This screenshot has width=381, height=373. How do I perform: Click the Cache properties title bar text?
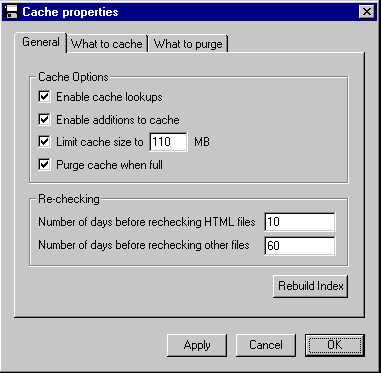[x=70, y=12]
